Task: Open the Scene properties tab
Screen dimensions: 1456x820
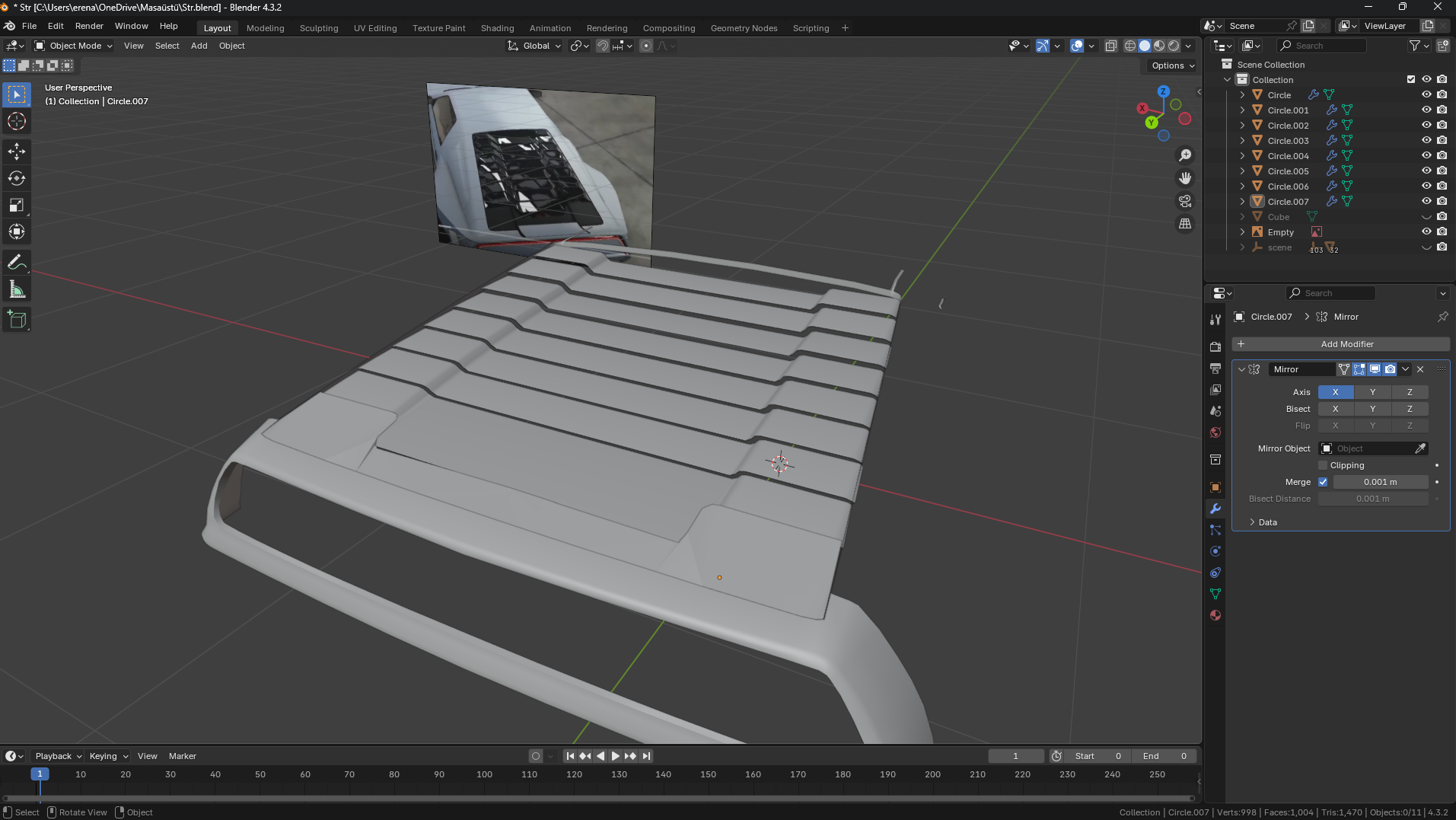Action: [1215, 410]
